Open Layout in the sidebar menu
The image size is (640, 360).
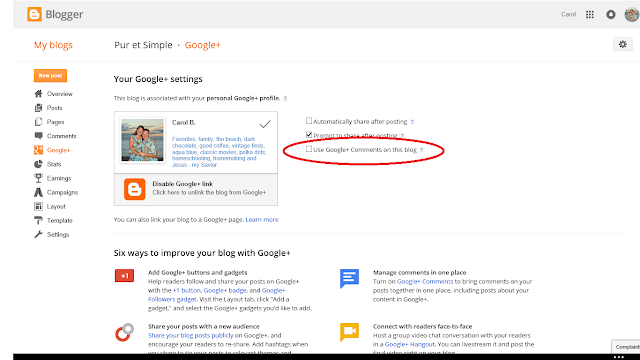coord(56,207)
